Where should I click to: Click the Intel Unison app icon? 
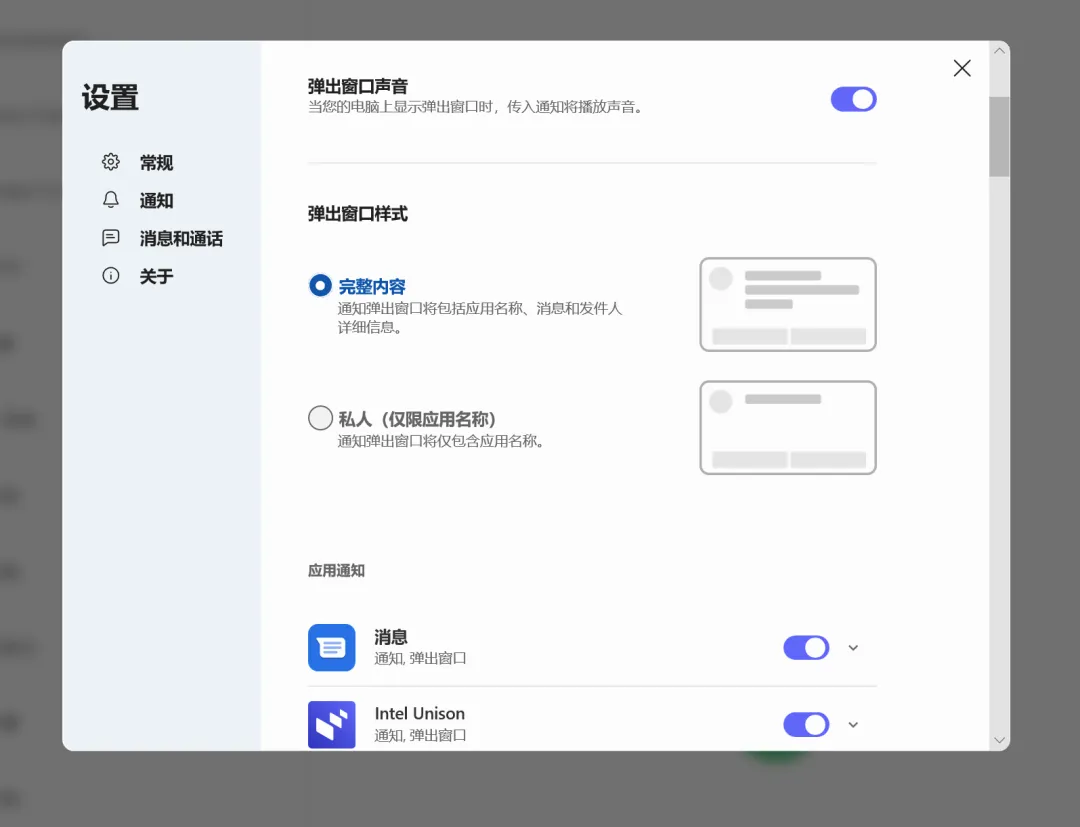331,724
